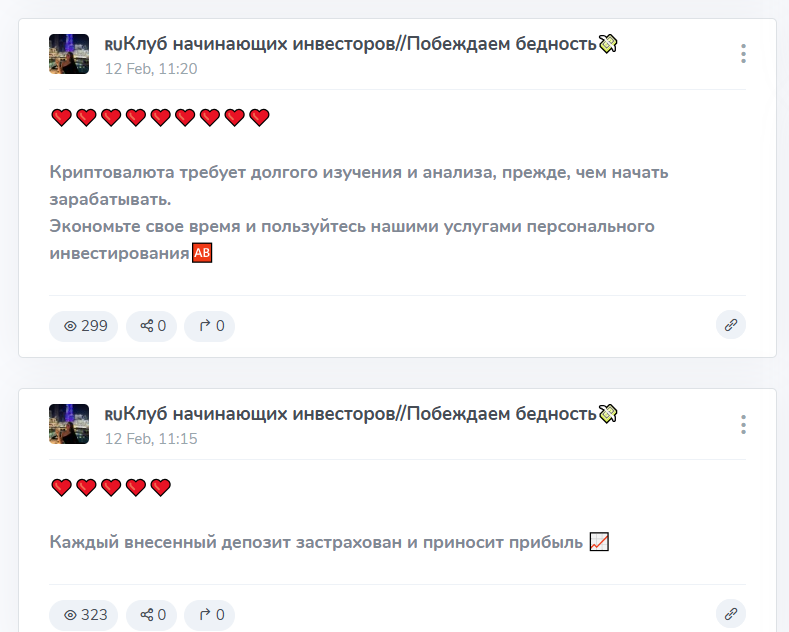
Task: Click the 323 views counter
Action: coord(84,615)
